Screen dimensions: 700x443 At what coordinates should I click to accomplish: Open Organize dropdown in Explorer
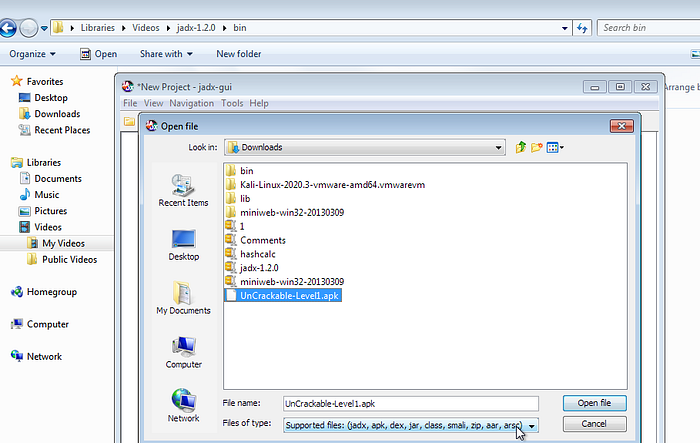point(32,54)
